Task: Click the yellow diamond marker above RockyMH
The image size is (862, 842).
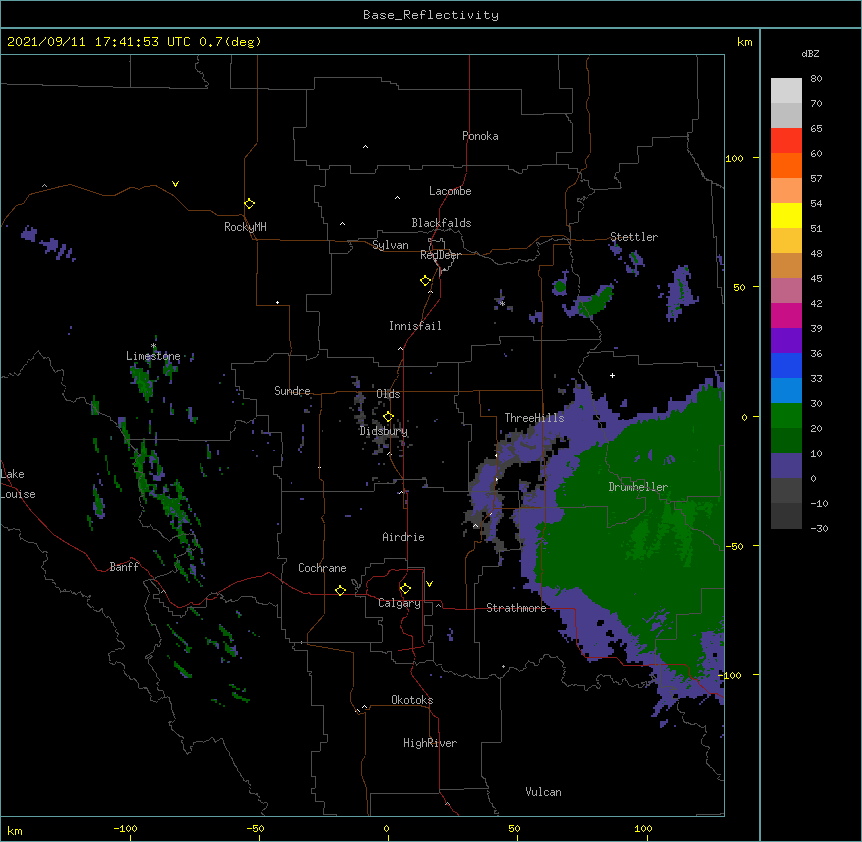Action: coord(249,204)
